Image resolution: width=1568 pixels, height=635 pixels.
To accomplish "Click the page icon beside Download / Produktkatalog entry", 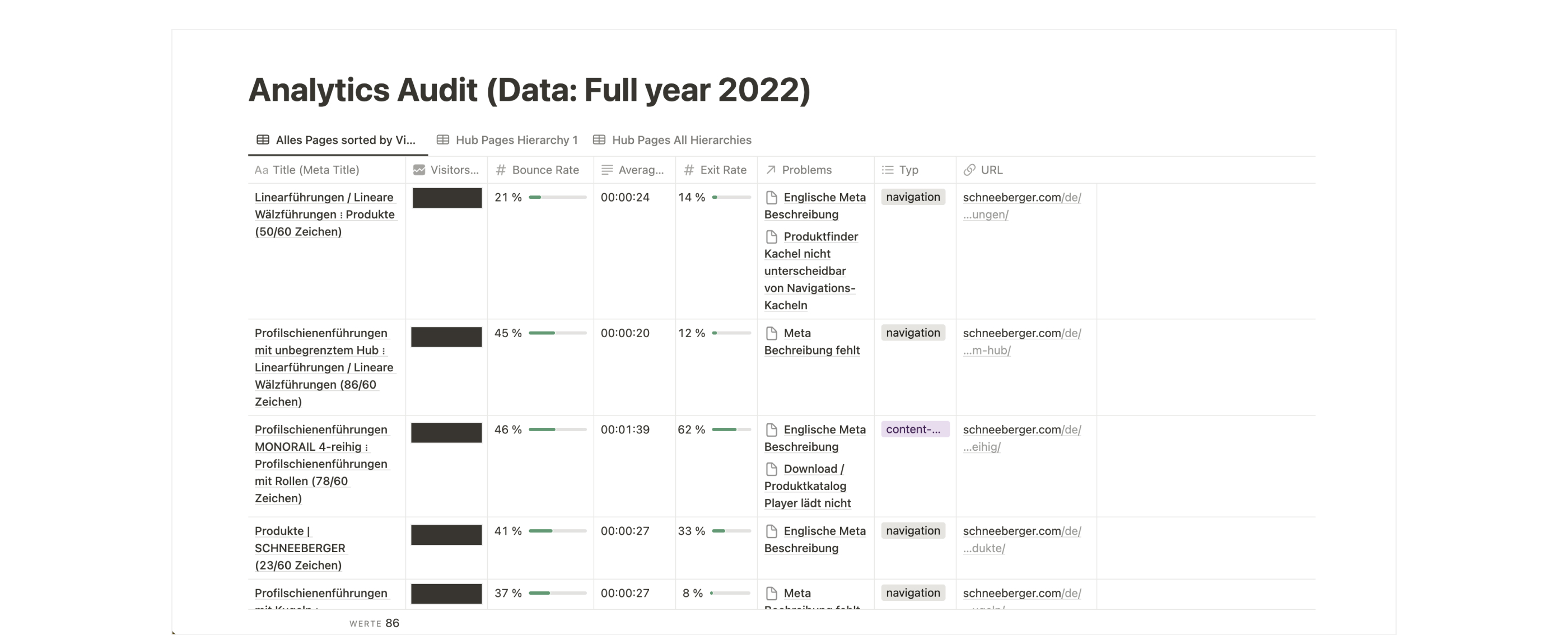I will [x=772, y=469].
